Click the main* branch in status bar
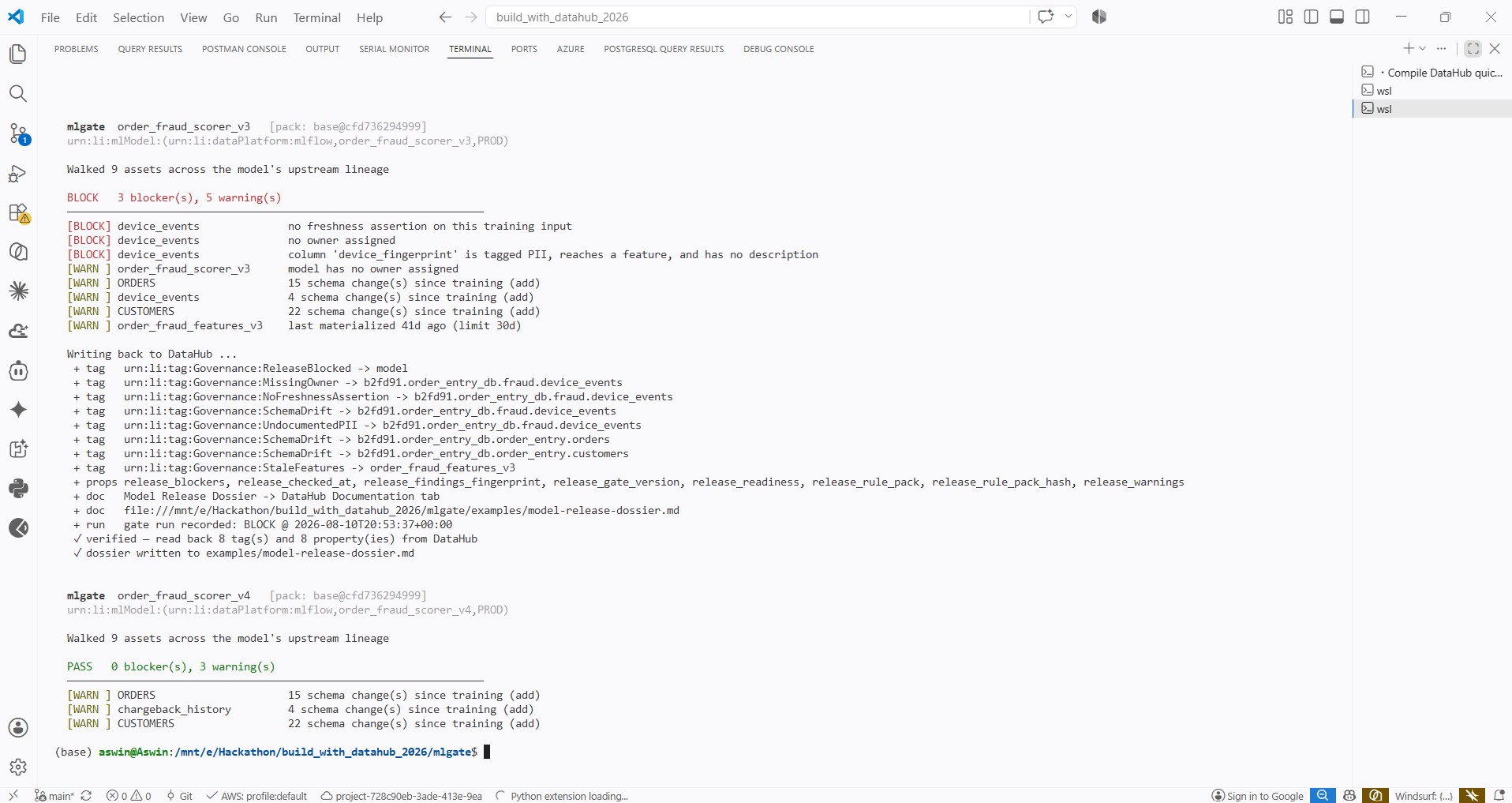 coord(54,796)
